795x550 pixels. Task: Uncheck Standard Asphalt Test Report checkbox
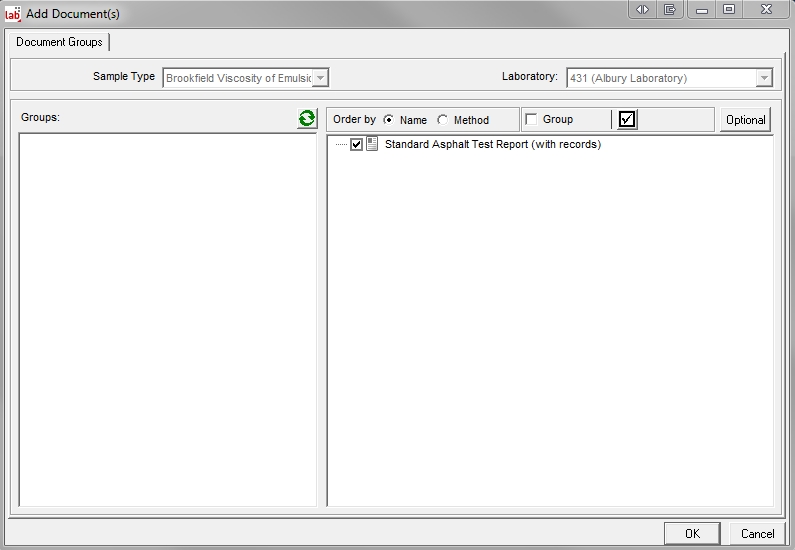click(356, 144)
